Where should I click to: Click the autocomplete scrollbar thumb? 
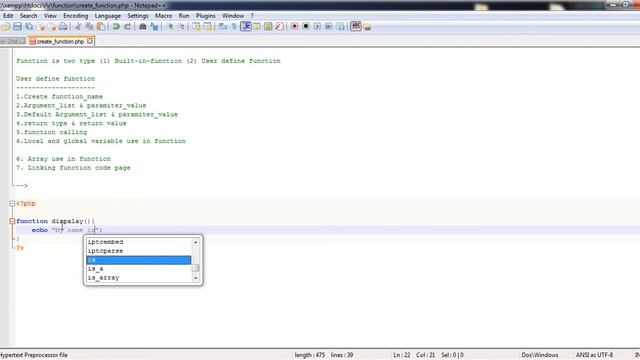coord(196,268)
